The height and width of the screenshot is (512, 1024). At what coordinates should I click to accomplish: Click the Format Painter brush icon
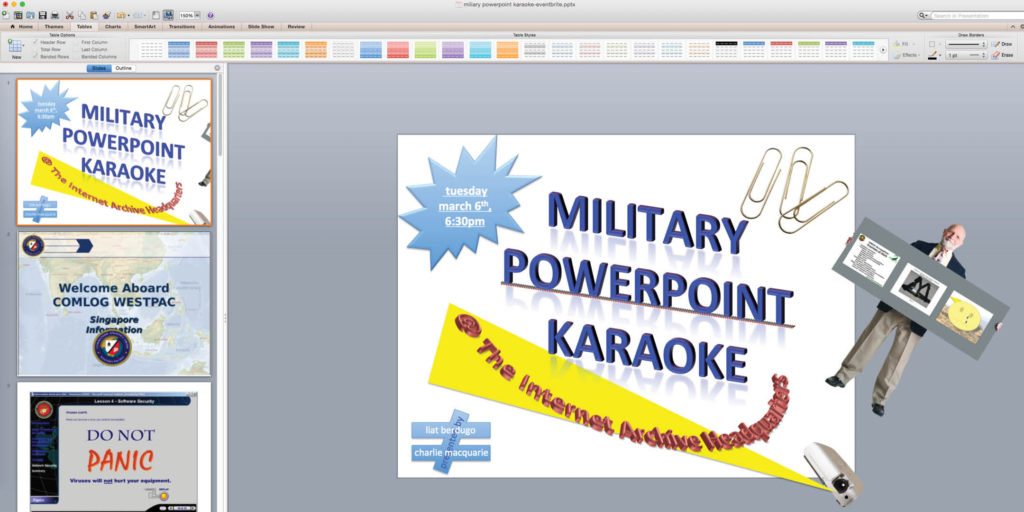click(x=106, y=15)
